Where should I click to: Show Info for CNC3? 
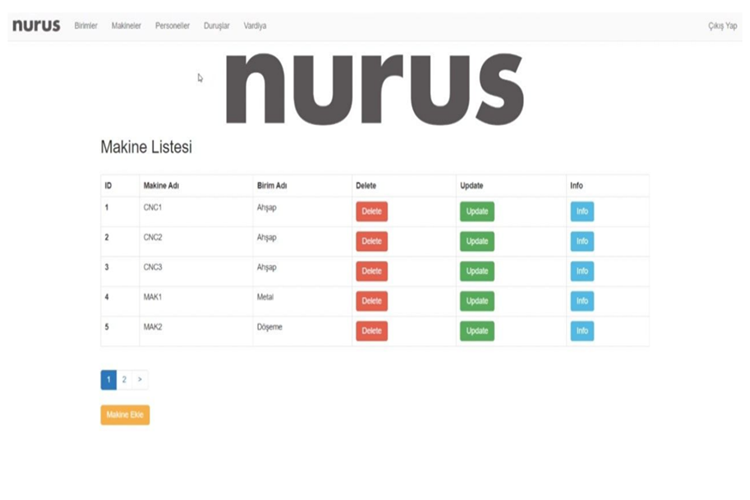[582, 271]
